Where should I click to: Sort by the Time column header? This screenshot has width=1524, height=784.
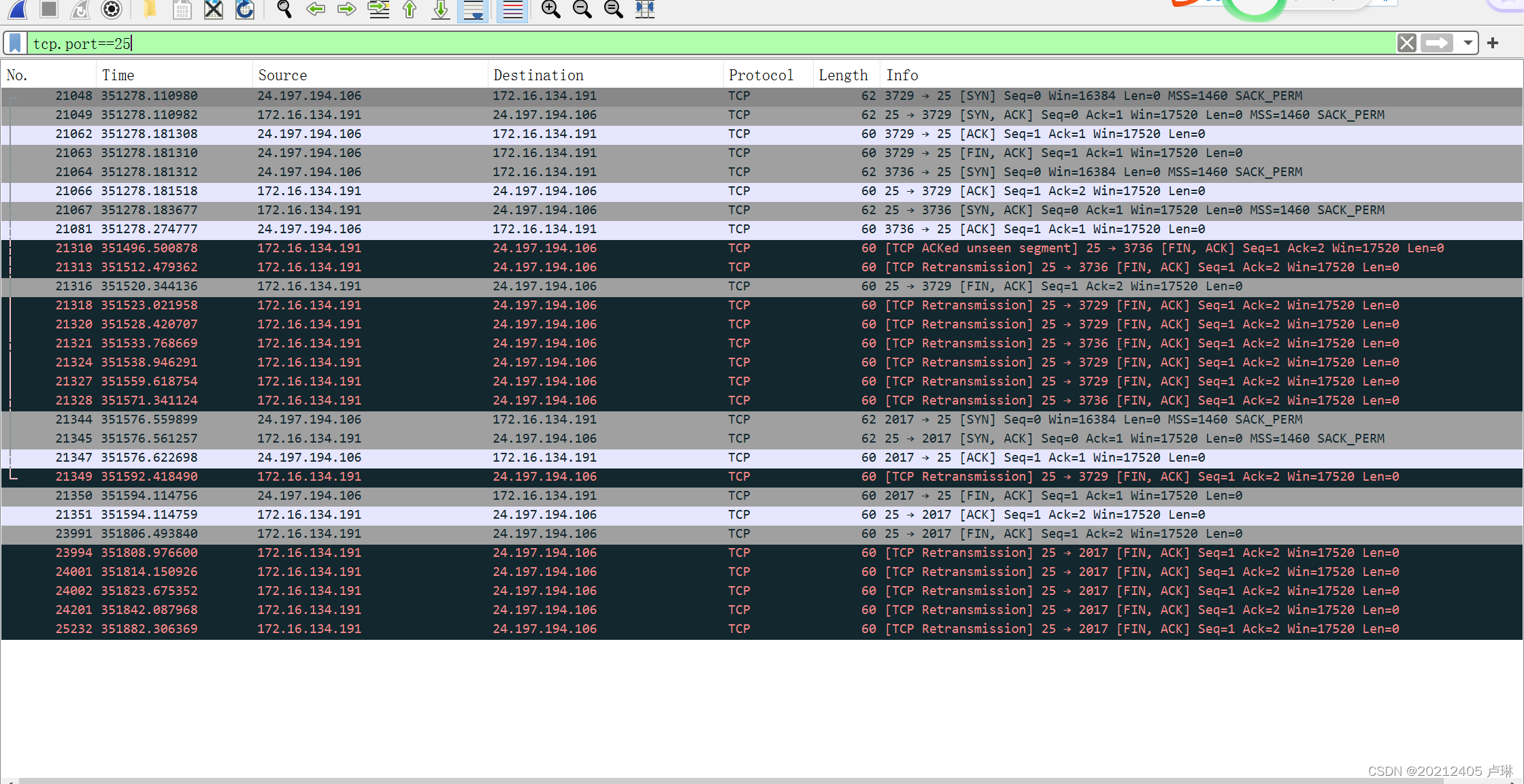tap(174, 75)
